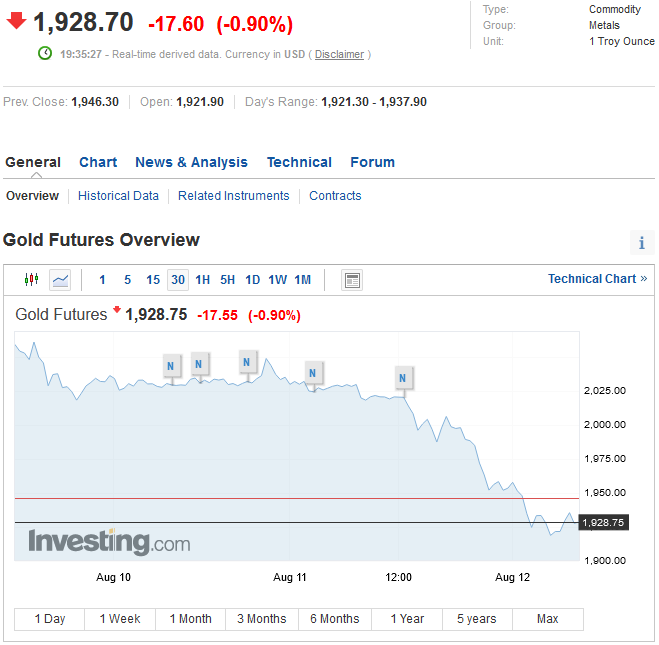This screenshot has height=645, width=659.
Task: Open the news marker just before Aug 11
Action: (247, 362)
